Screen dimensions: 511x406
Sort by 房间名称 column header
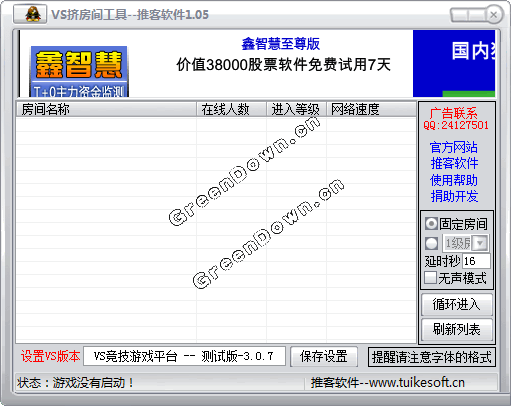[x=106, y=109]
